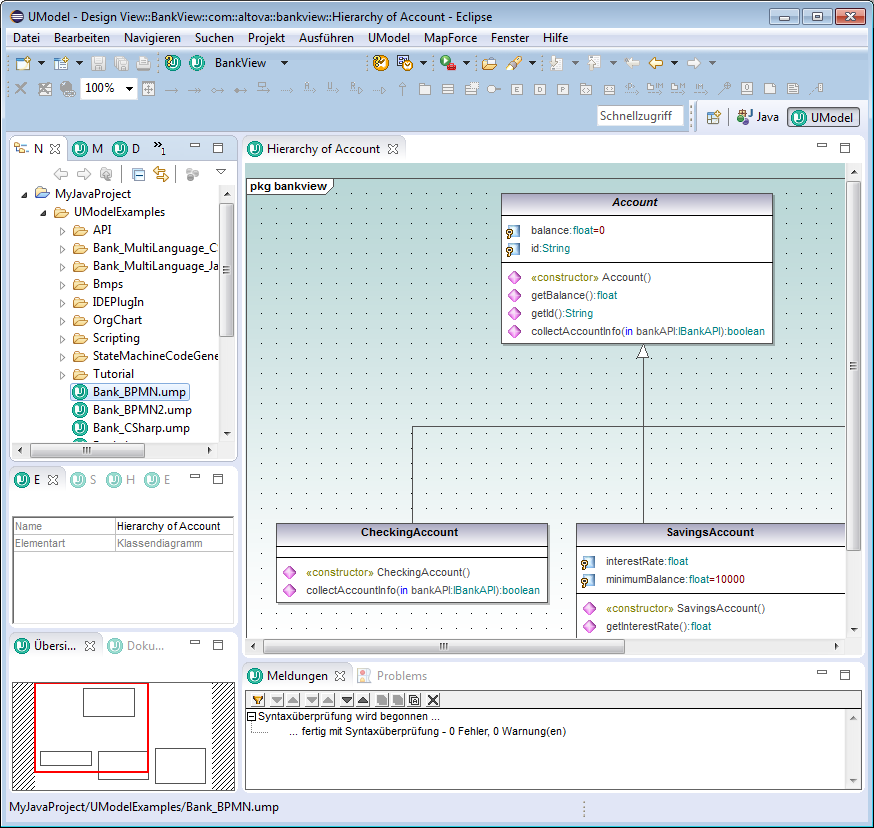The image size is (874, 828).
Task: Click the Collapse All icon in navigator
Action: [139, 174]
